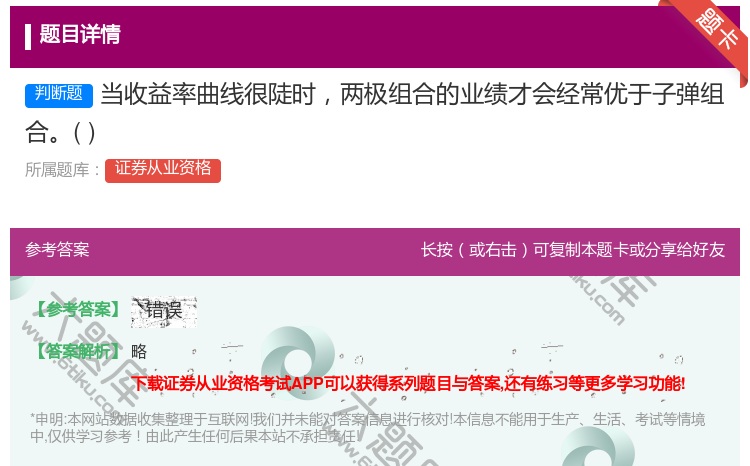Image resolution: width=750 pixels, height=466 pixels.
Task: Click the partial swirl logo at left edge
Action: [21, 287]
